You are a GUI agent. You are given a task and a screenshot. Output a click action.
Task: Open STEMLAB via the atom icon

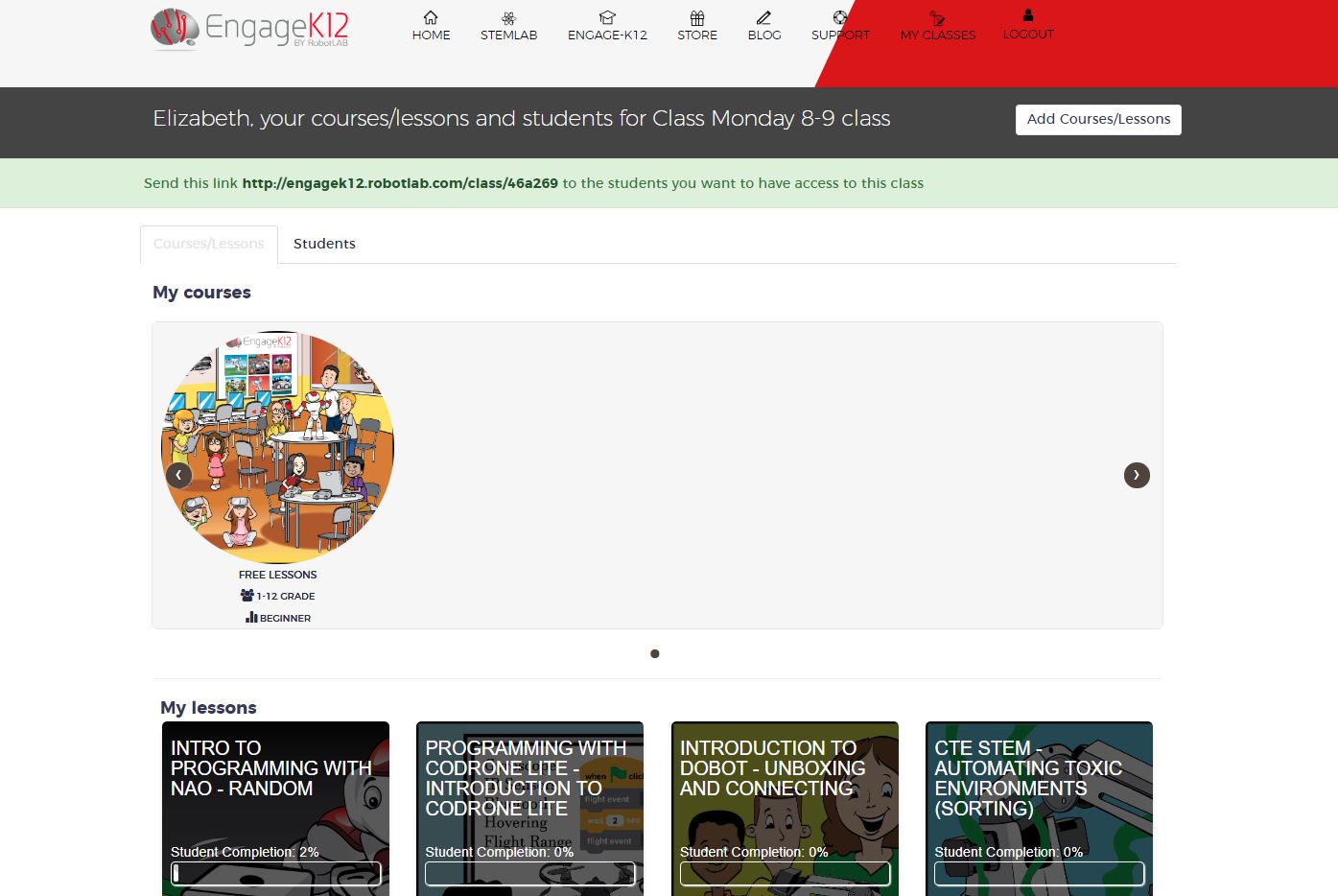click(x=508, y=18)
